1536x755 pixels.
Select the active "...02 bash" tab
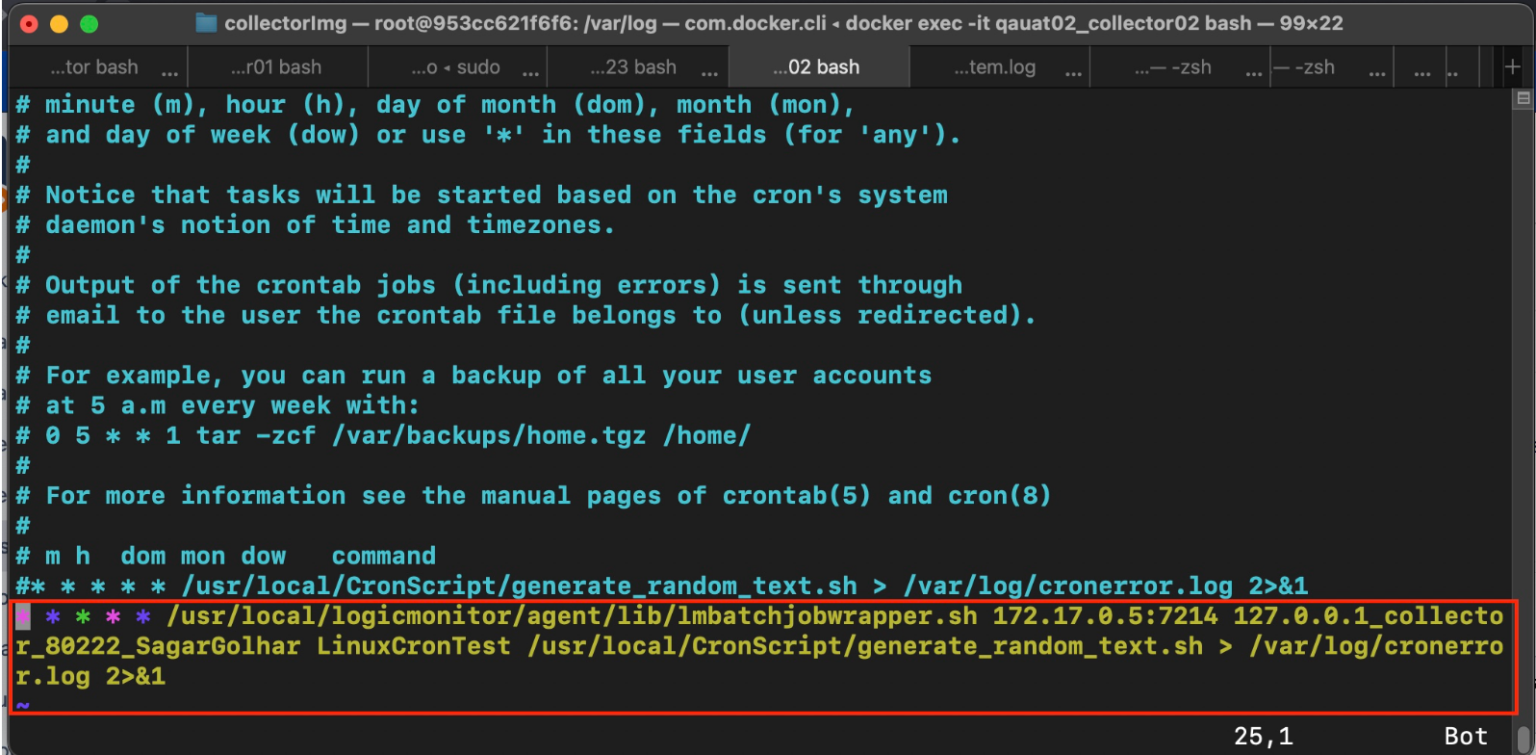coord(820,67)
